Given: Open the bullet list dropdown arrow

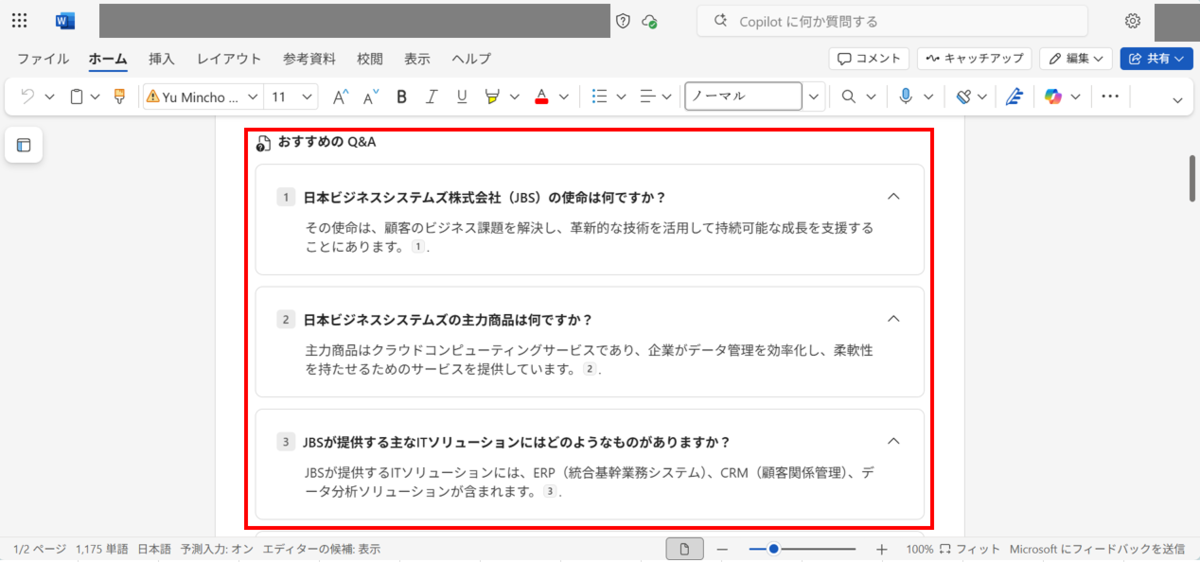Looking at the screenshot, I should pyautogui.click(x=621, y=97).
